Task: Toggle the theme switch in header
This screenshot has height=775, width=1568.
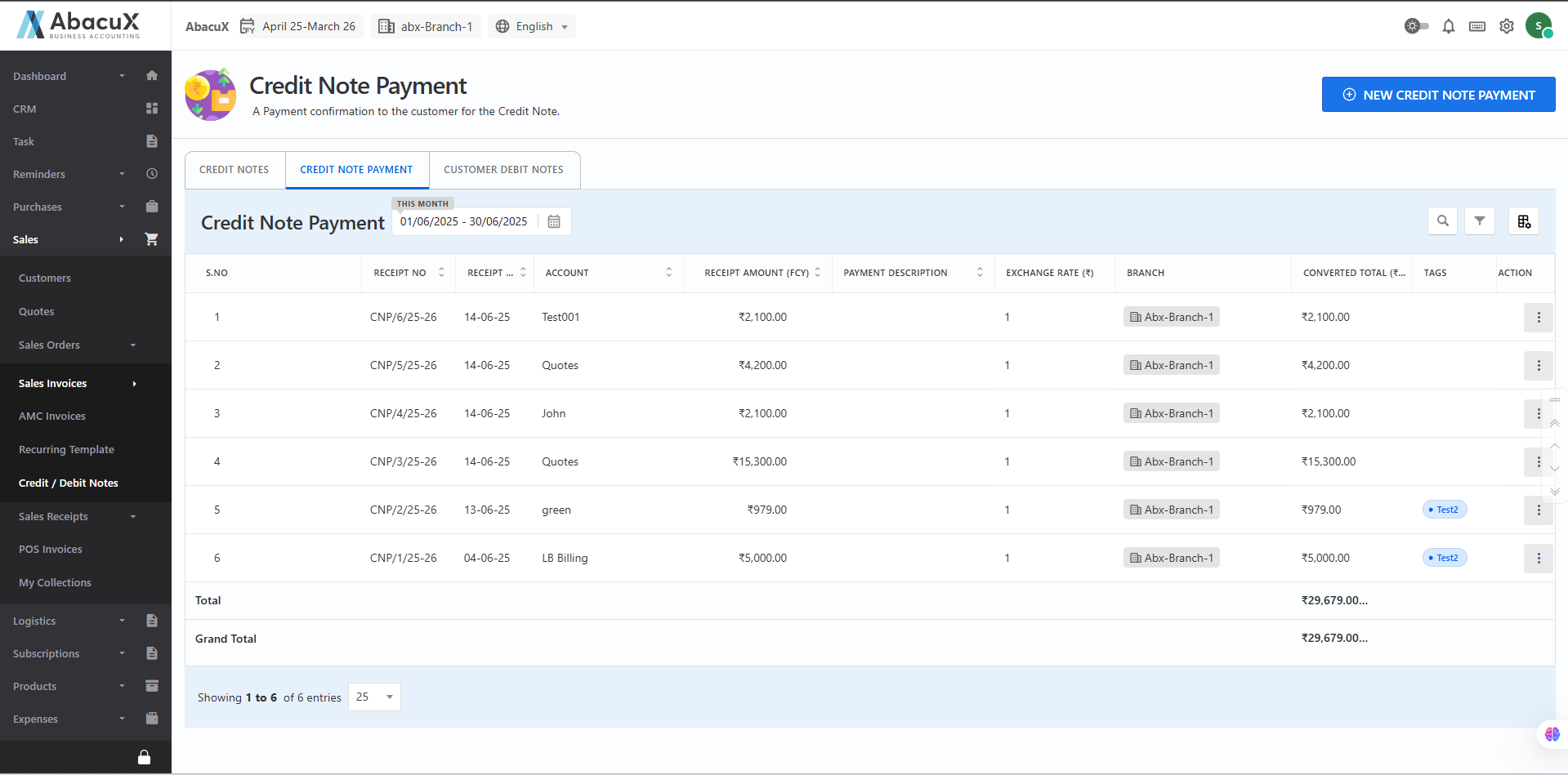Action: pos(1416,27)
